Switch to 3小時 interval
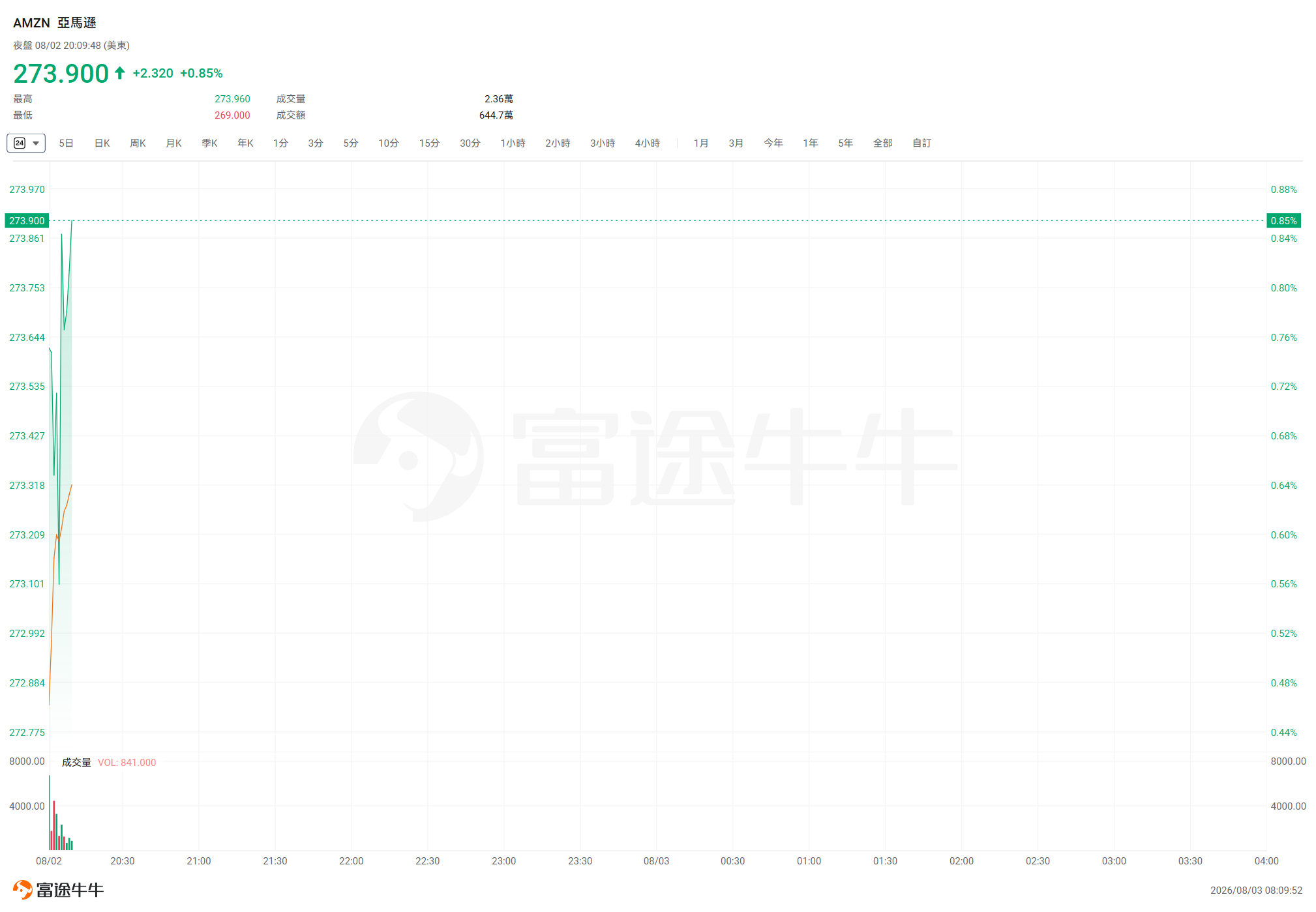The height and width of the screenshot is (912, 1316). (603, 143)
